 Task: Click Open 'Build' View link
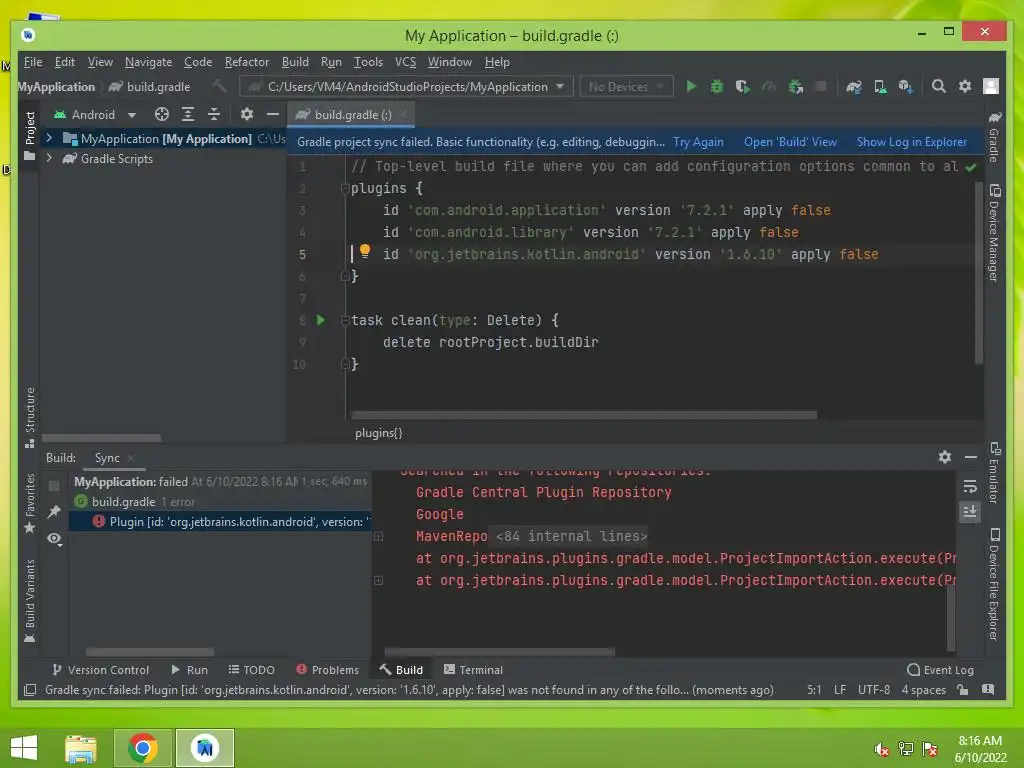pos(790,142)
